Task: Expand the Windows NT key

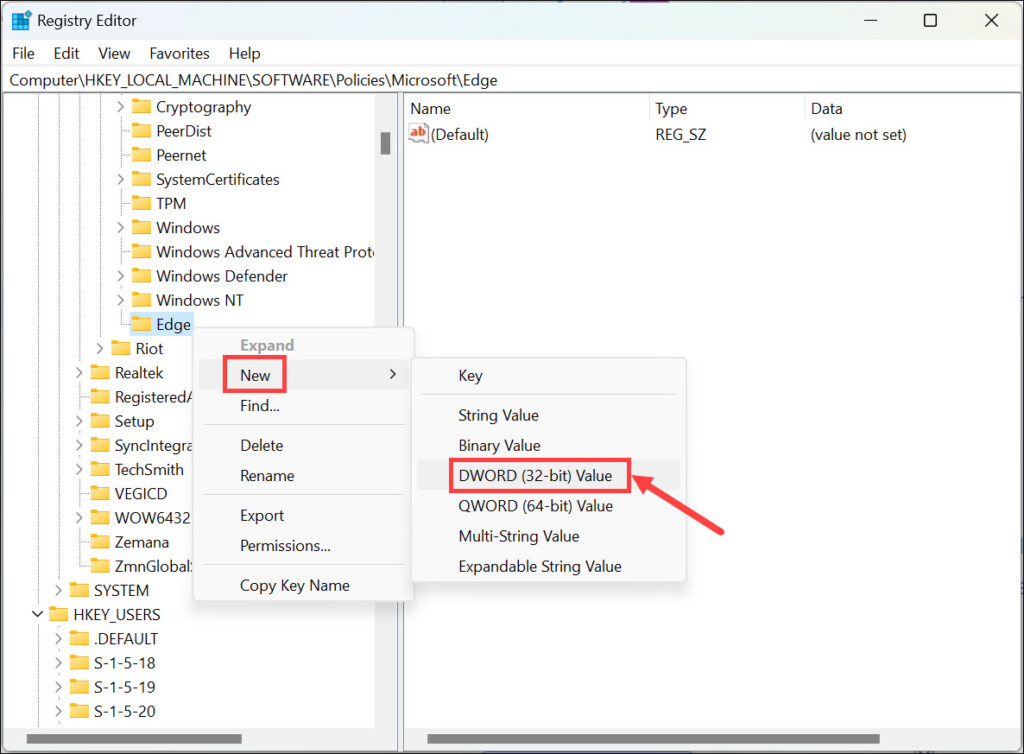Action: [x=120, y=300]
